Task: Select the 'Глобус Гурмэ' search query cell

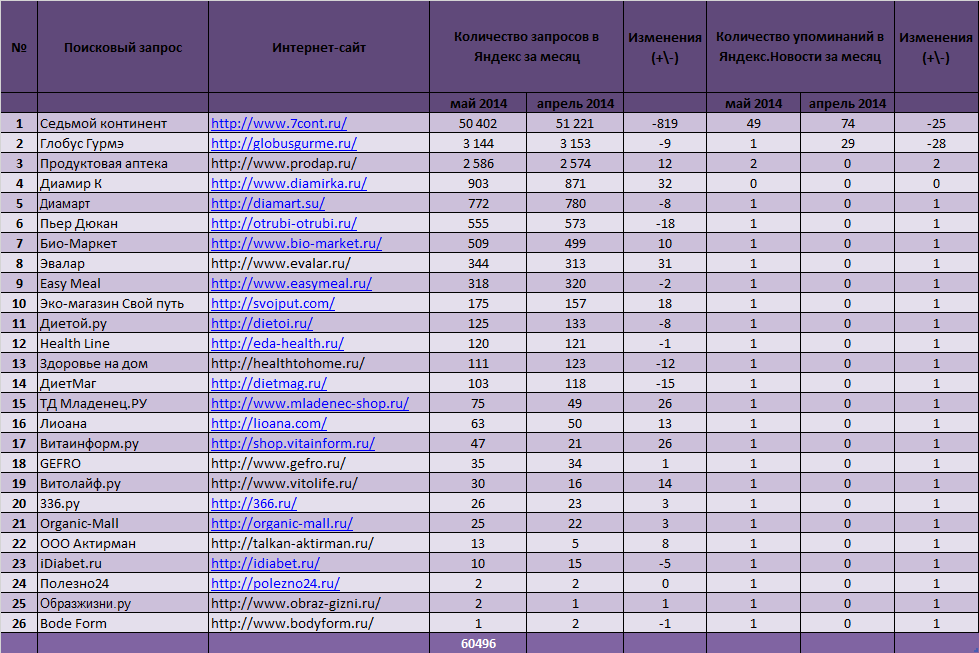Action: (x=123, y=144)
